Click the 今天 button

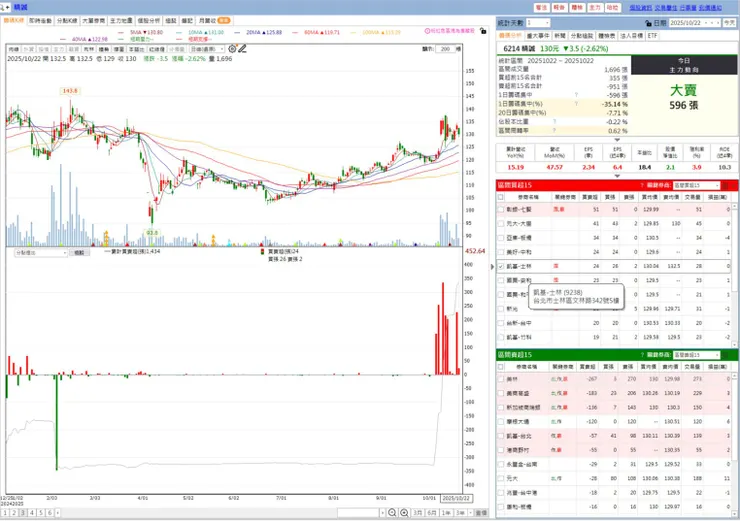tap(730, 23)
